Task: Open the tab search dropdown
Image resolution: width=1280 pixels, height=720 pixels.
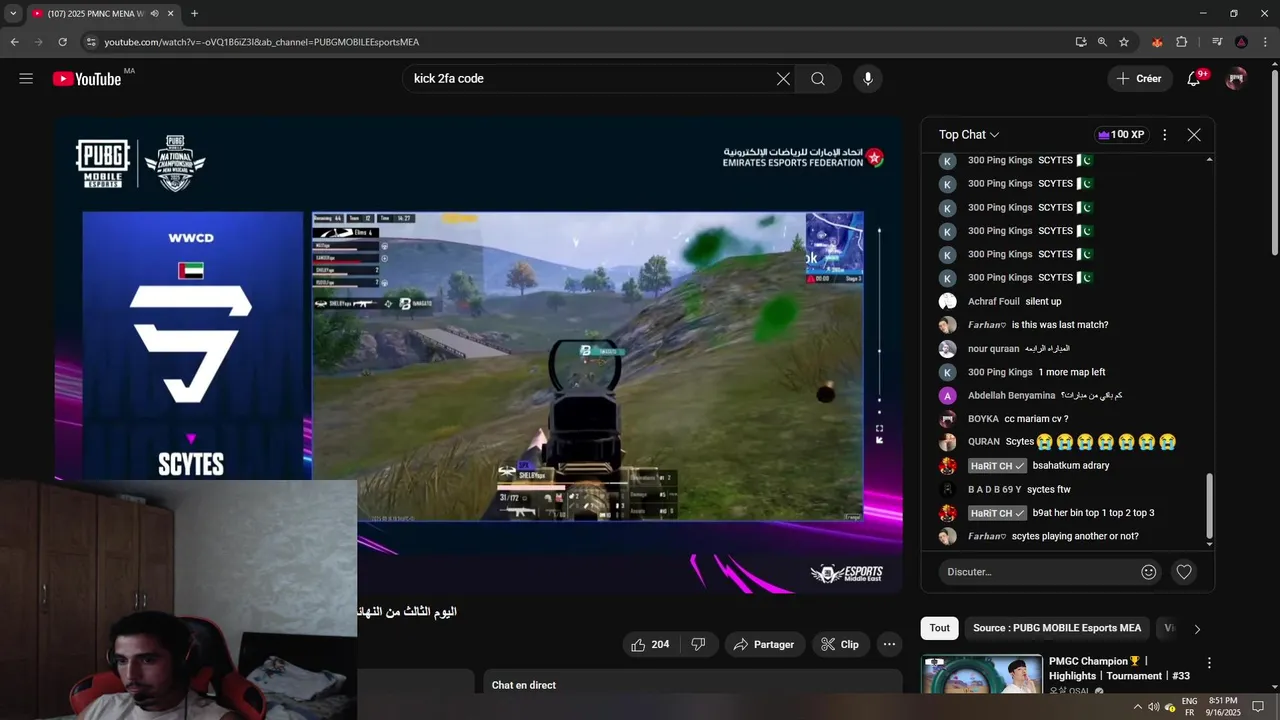Action: coord(12,14)
